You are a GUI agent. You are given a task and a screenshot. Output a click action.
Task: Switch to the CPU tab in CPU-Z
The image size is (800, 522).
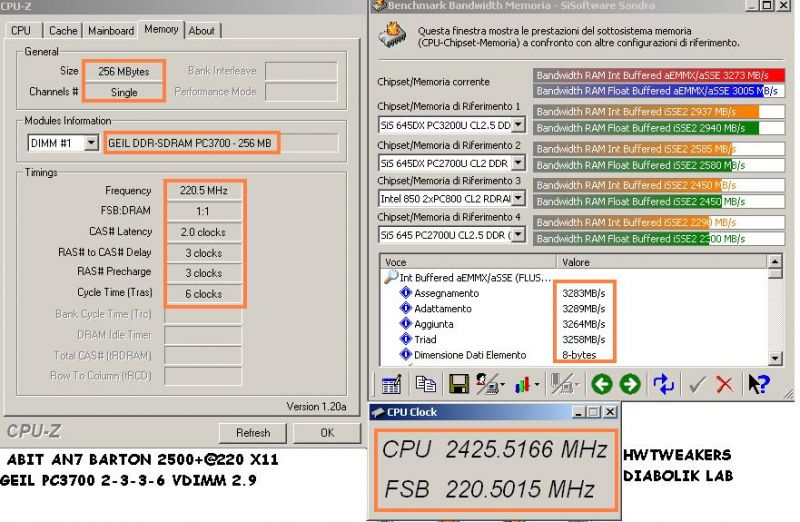(x=21, y=31)
